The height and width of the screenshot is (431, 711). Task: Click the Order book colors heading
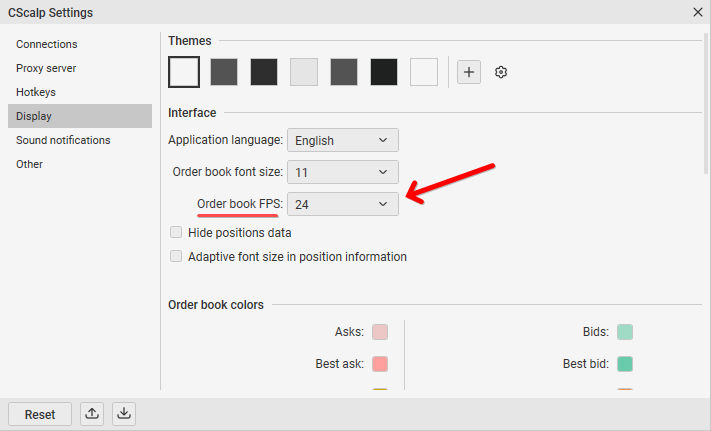(x=216, y=305)
